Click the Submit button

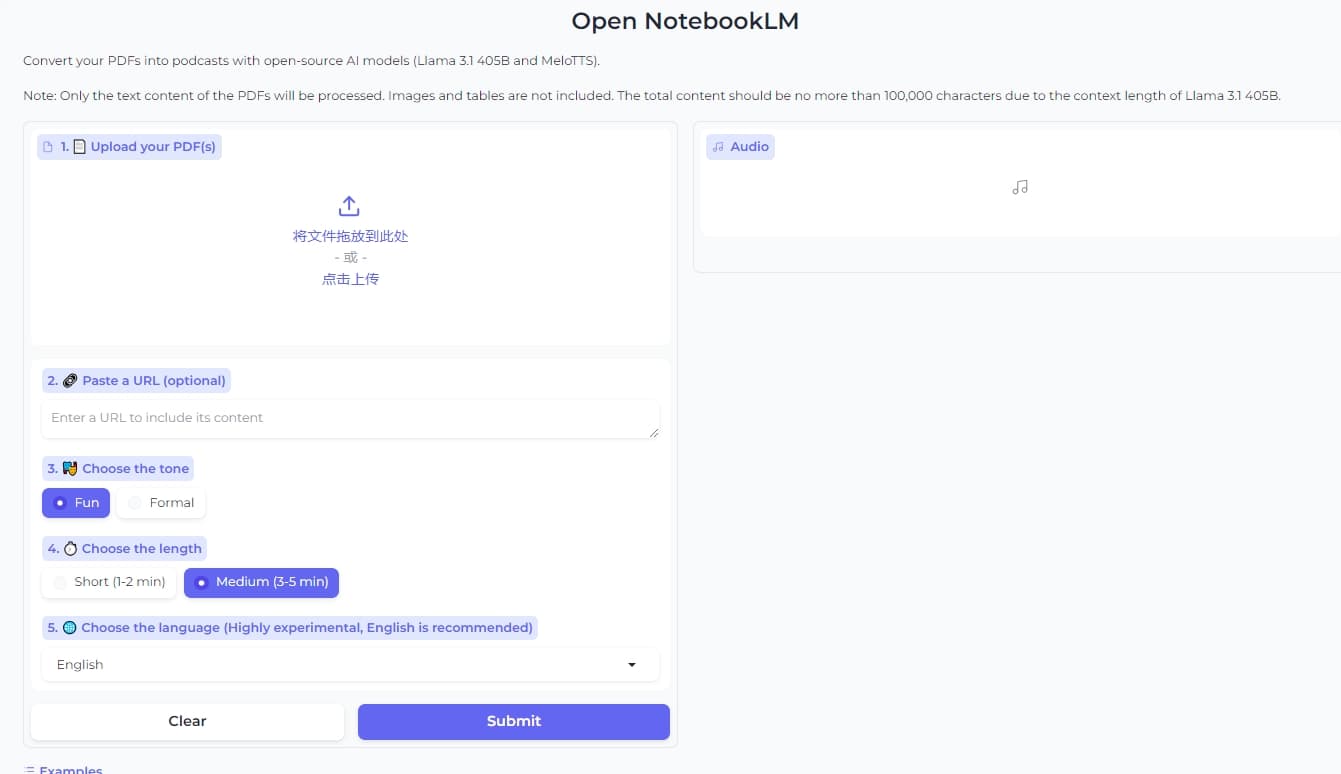(x=514, y=721)
